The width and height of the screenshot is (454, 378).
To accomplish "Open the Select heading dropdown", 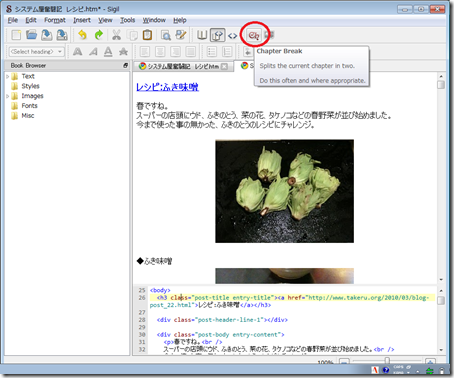I will pyautogui.click(x=36, y=52).
